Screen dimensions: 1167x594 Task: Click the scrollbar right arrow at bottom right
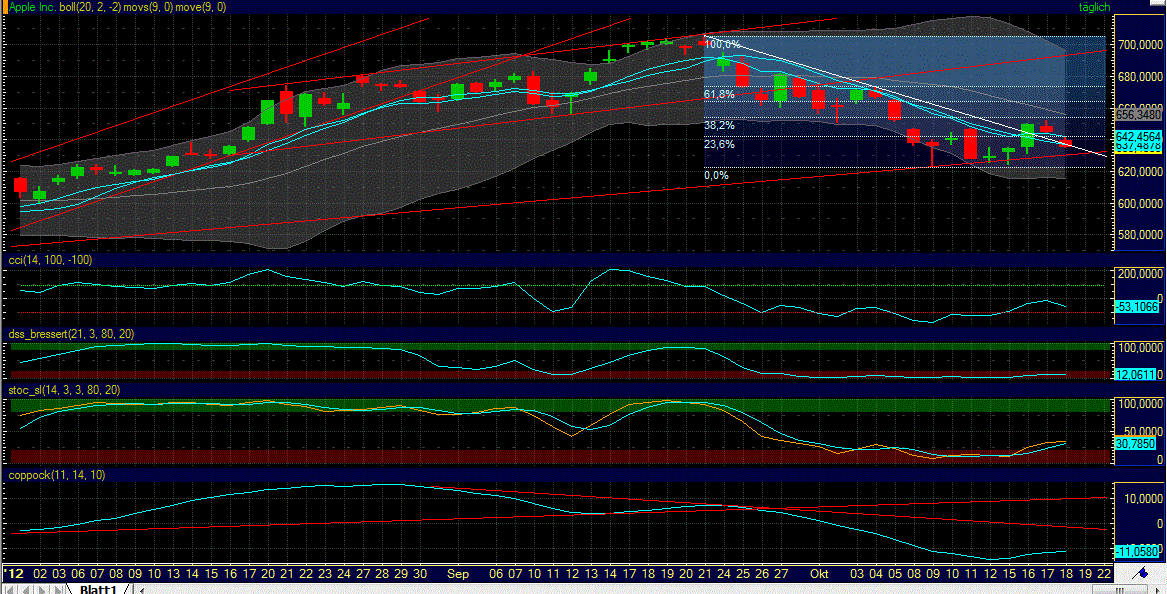[1157, 589]
